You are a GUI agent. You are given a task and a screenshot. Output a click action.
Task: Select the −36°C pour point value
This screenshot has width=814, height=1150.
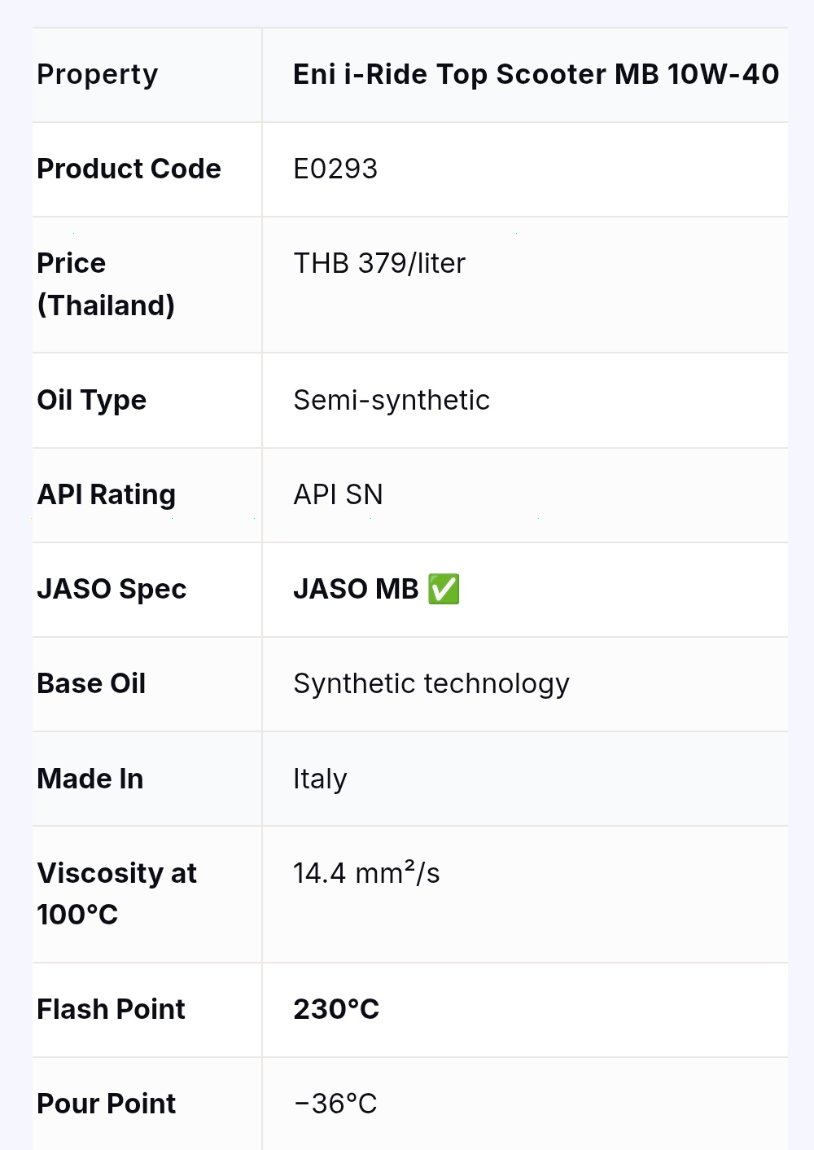(x=335, y=1104)
